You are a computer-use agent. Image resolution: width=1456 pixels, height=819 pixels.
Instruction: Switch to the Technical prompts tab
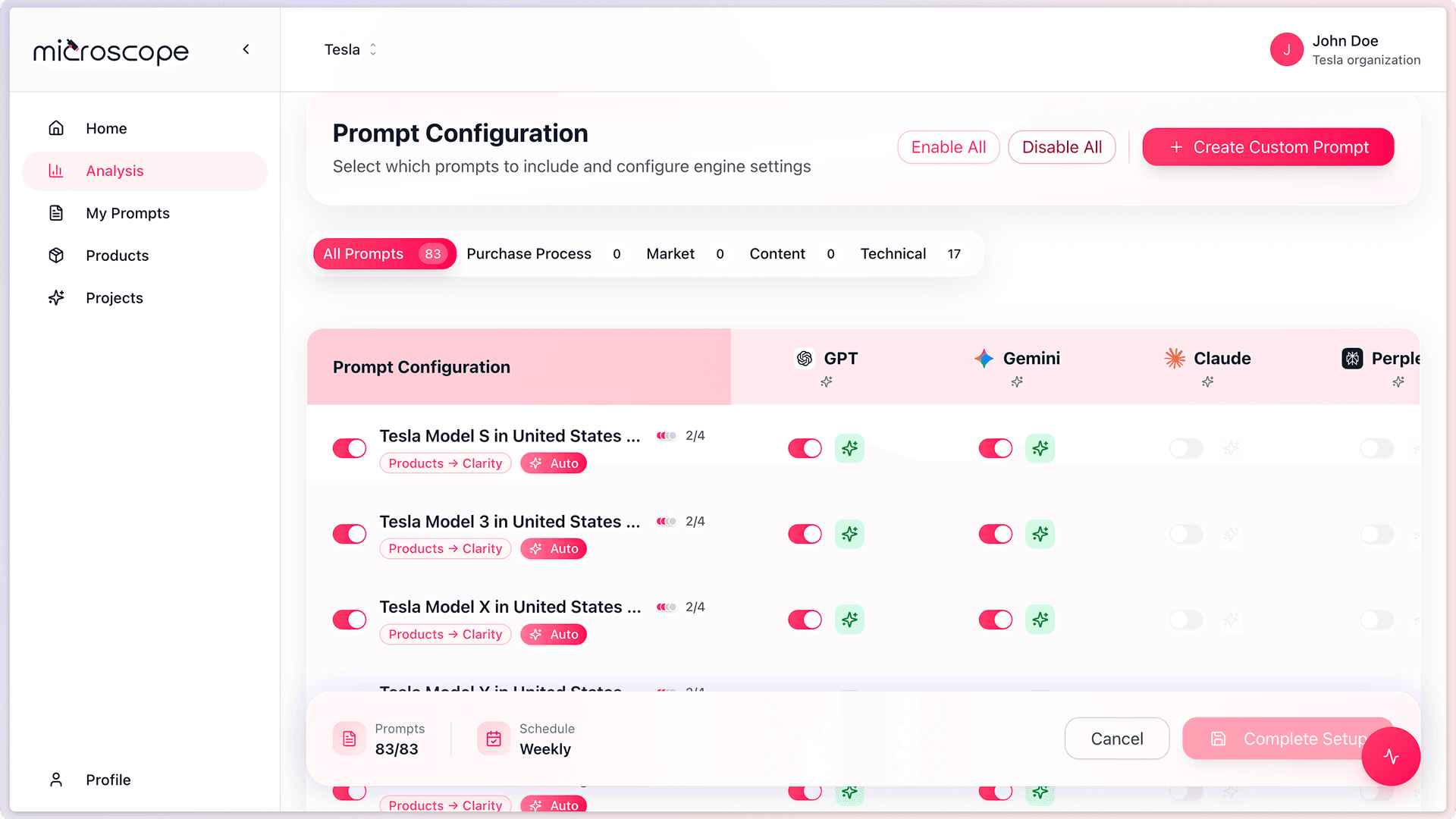893,253
